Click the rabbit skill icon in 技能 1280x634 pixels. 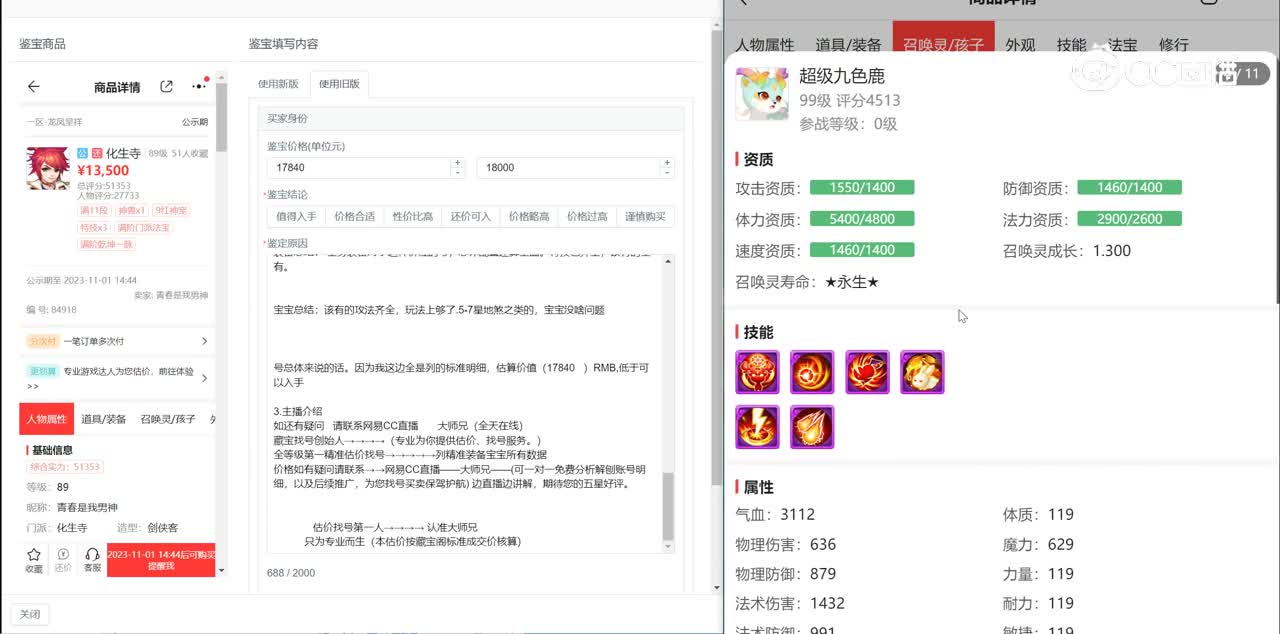coord(922,372)
